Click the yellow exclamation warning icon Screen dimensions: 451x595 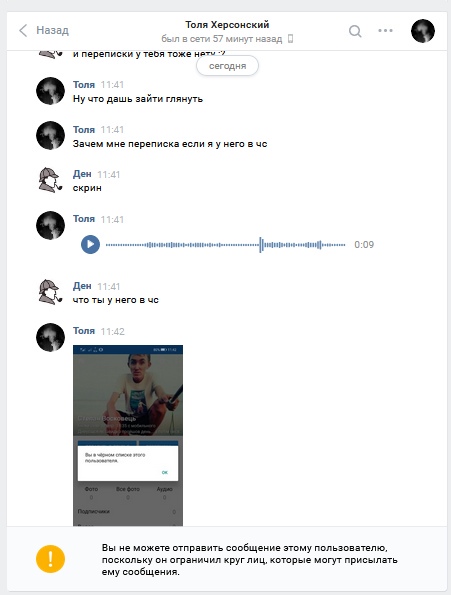50,559
